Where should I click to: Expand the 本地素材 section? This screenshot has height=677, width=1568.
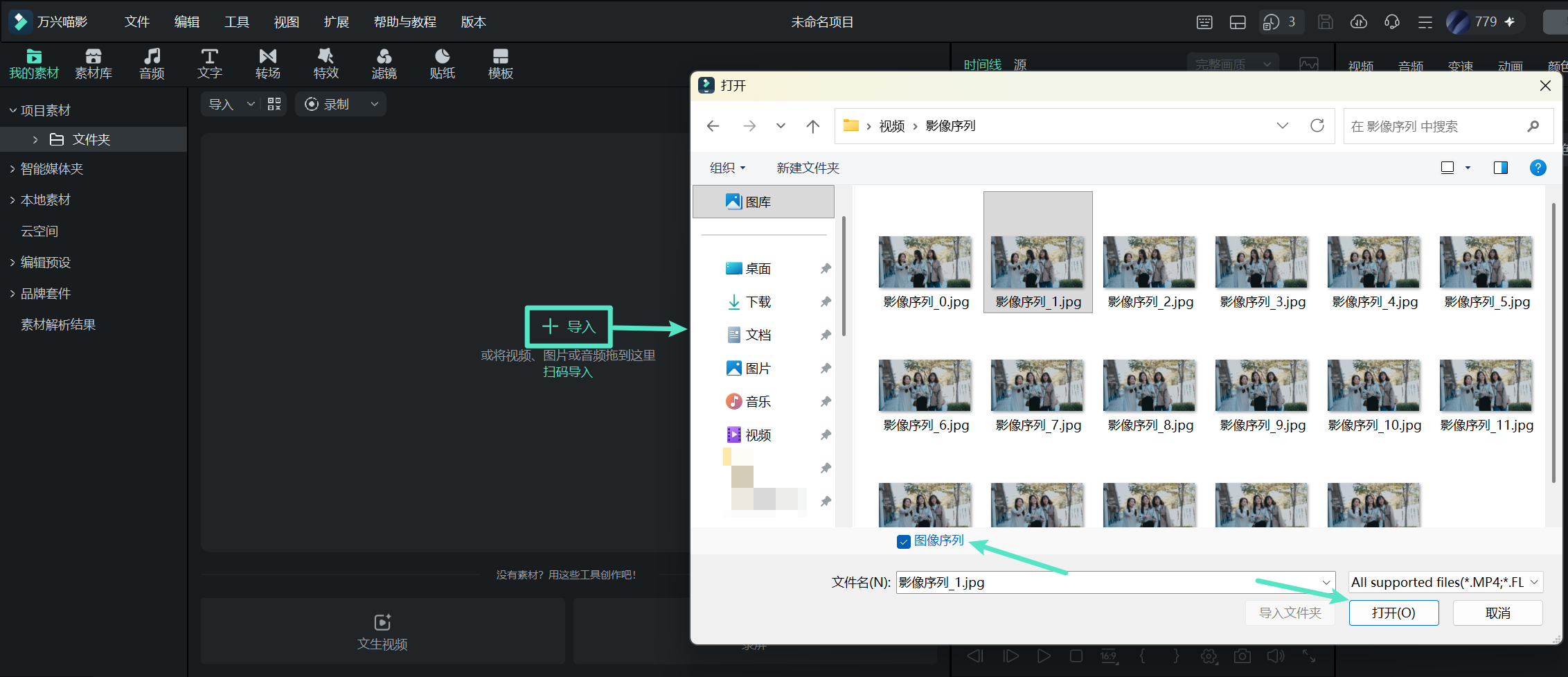(12, 200)
